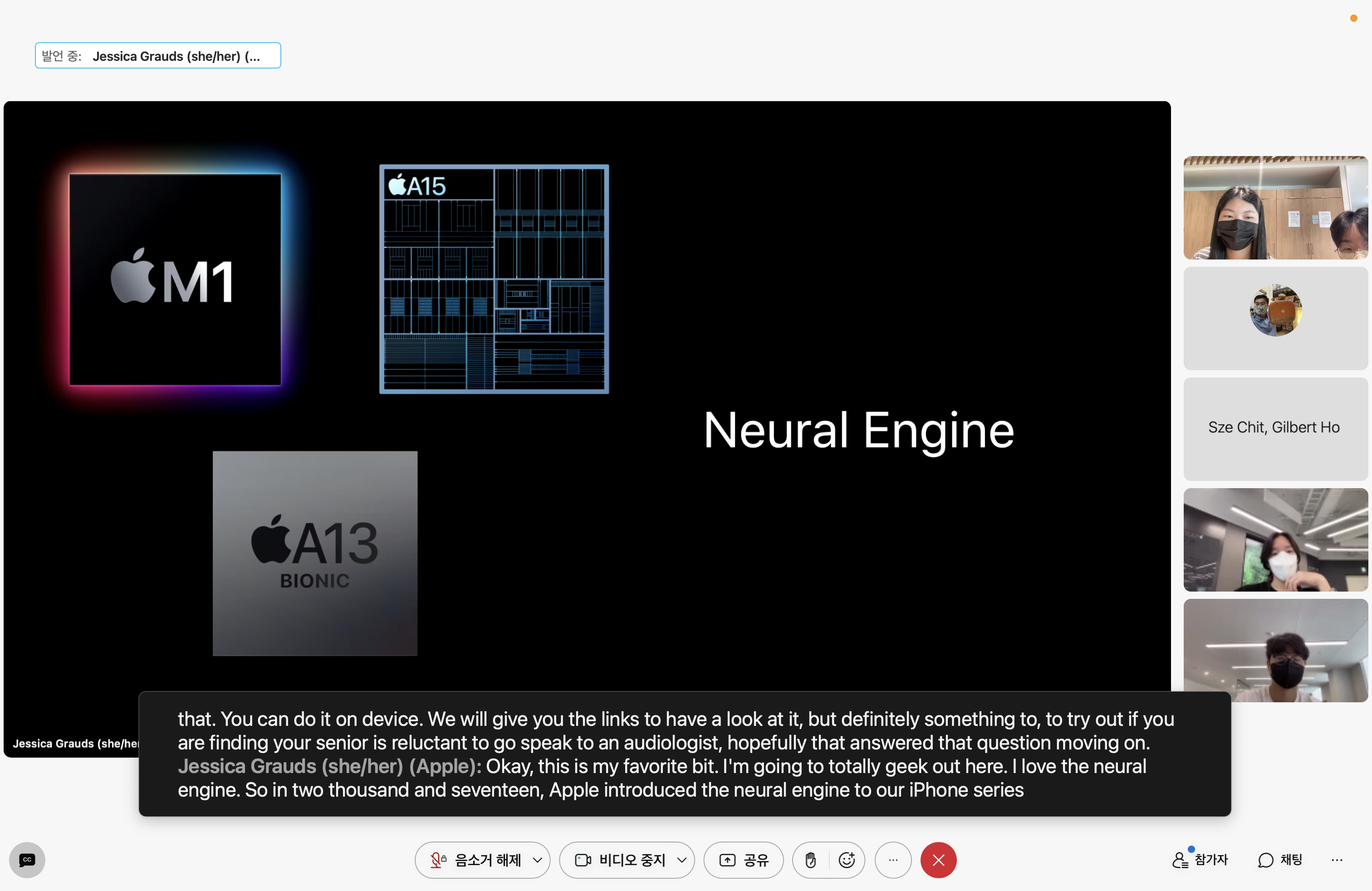Image resolution: width=1372 pixels, height=891 pixels.
Task: Open audio options arrow beside 음소거 해제
Action: tap(537, 860)
